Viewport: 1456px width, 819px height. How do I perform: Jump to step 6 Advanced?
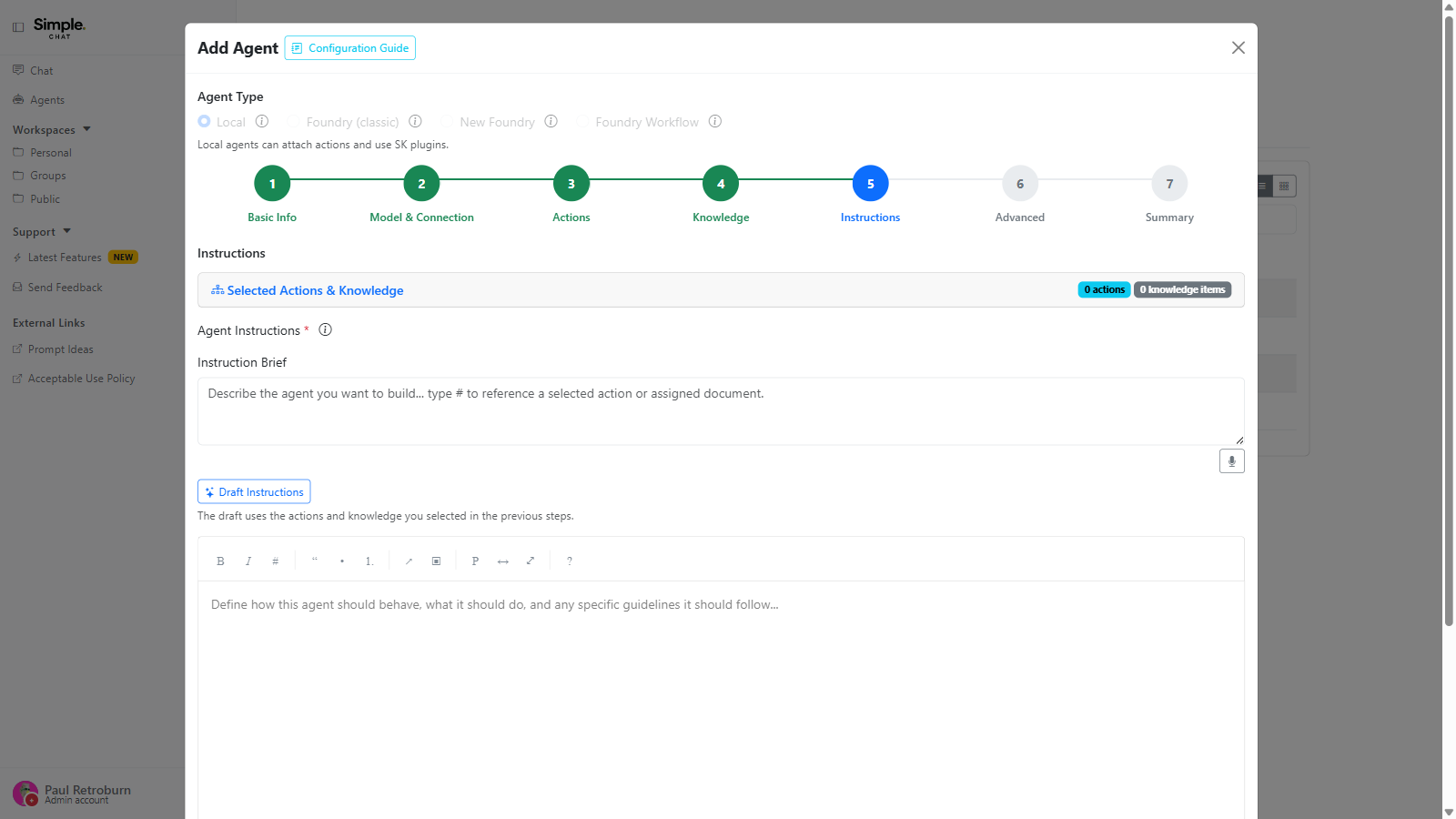1020,184
